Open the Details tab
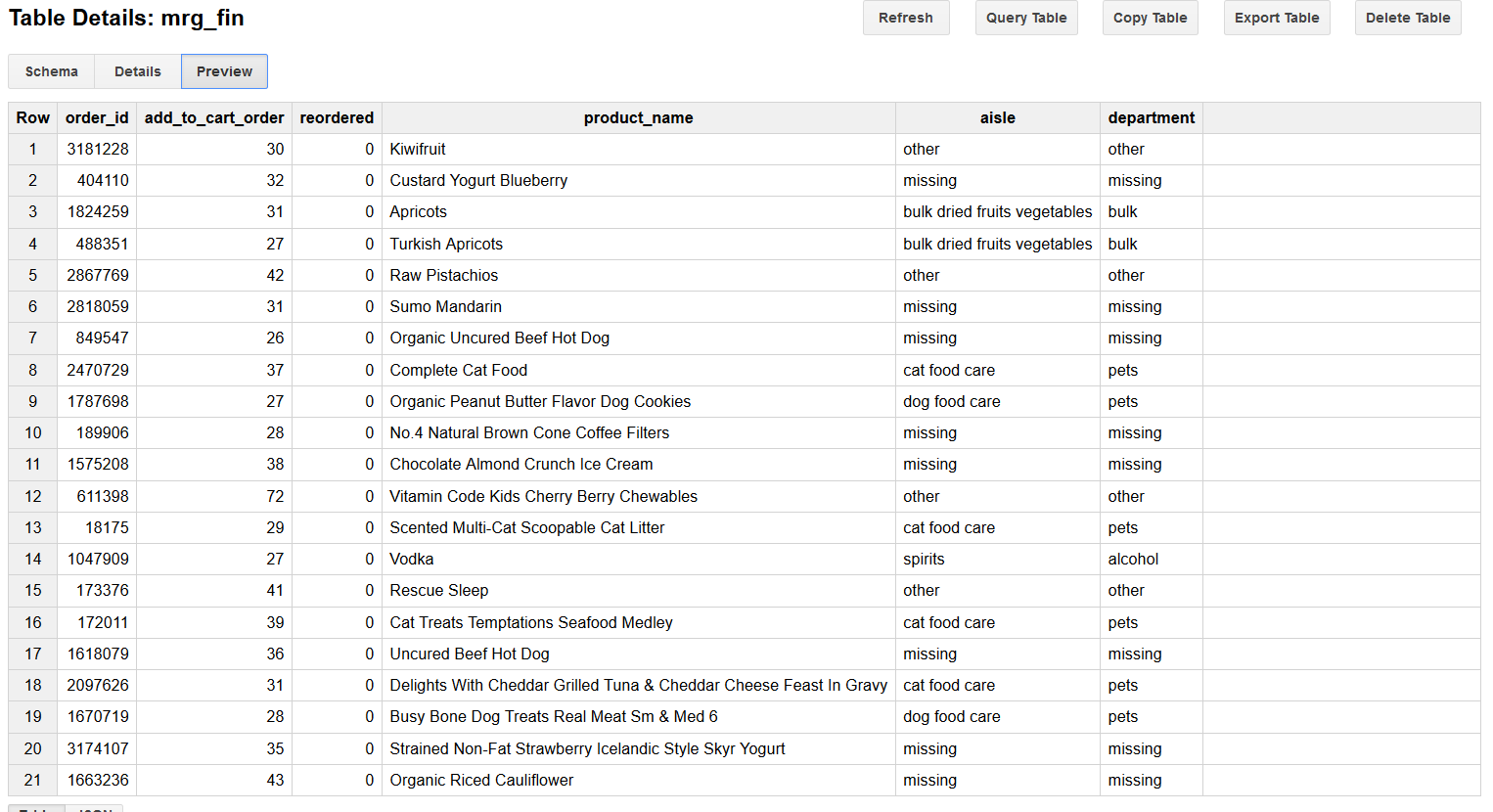Screen dimensions: 1493x812 (137, 71)
